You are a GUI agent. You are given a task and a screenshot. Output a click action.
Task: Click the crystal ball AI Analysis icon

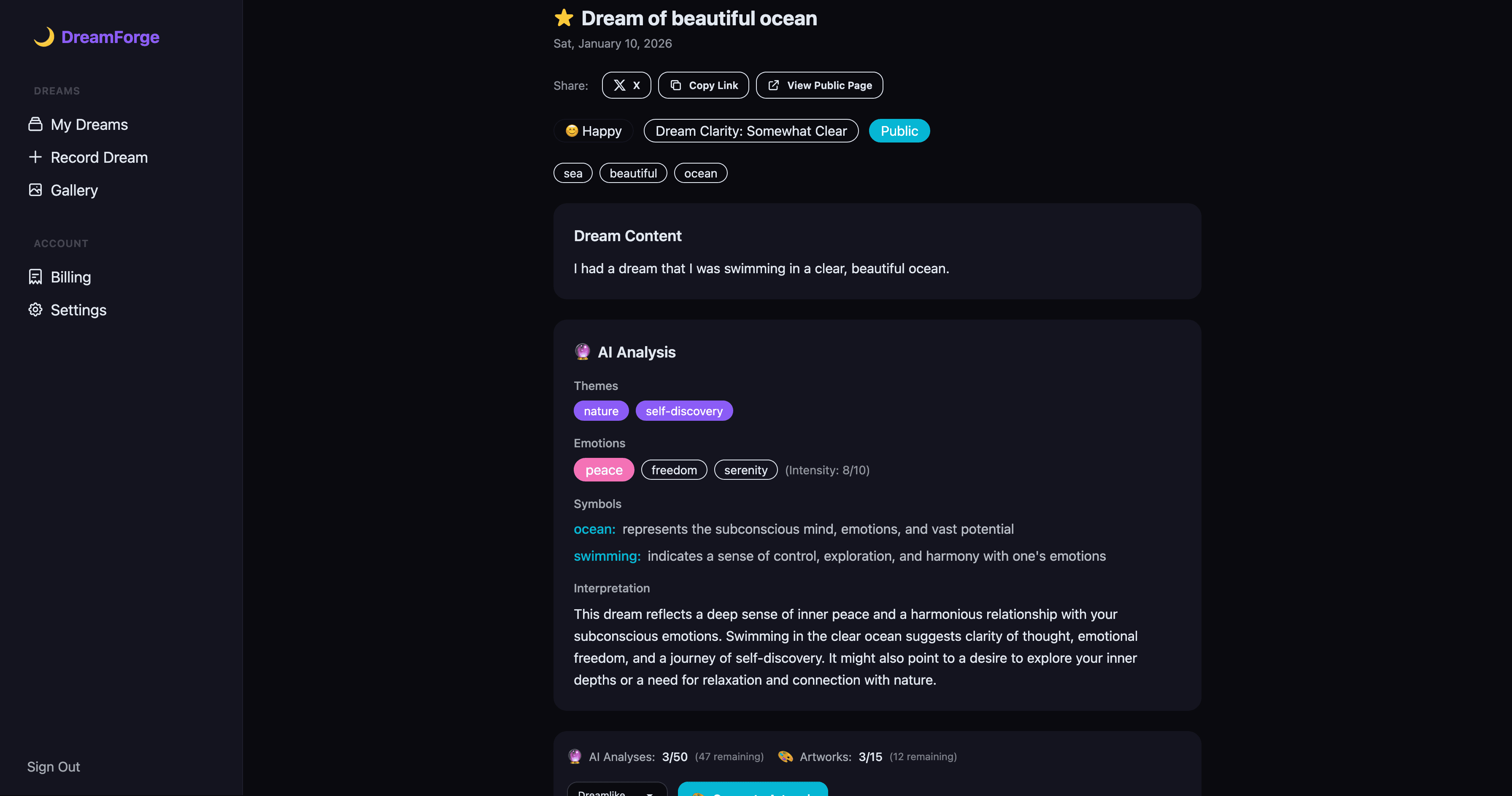pyautogui.click(x=582, y=352)
